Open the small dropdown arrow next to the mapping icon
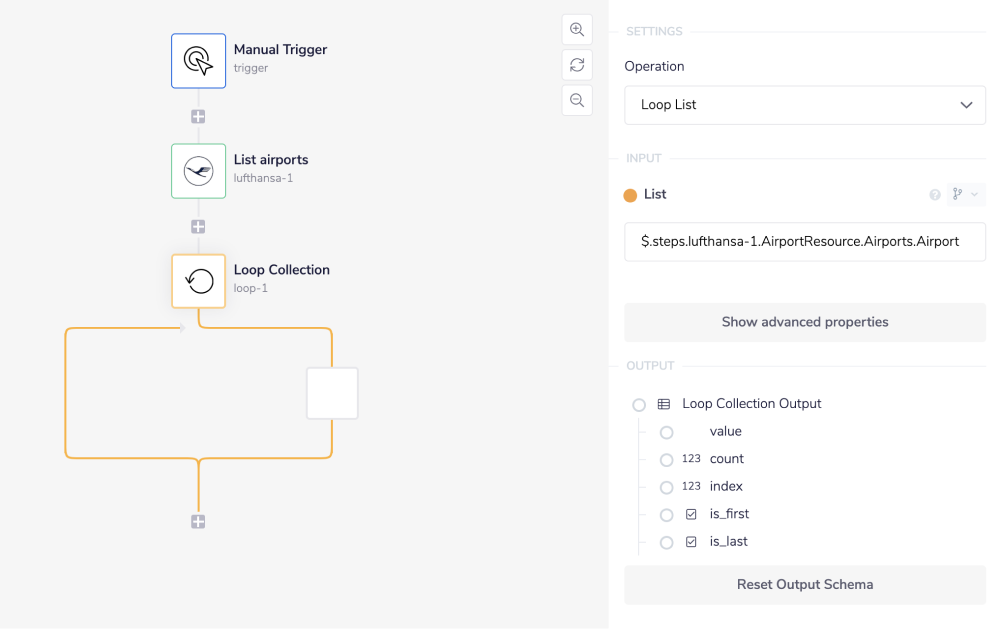 pos(973,194)
